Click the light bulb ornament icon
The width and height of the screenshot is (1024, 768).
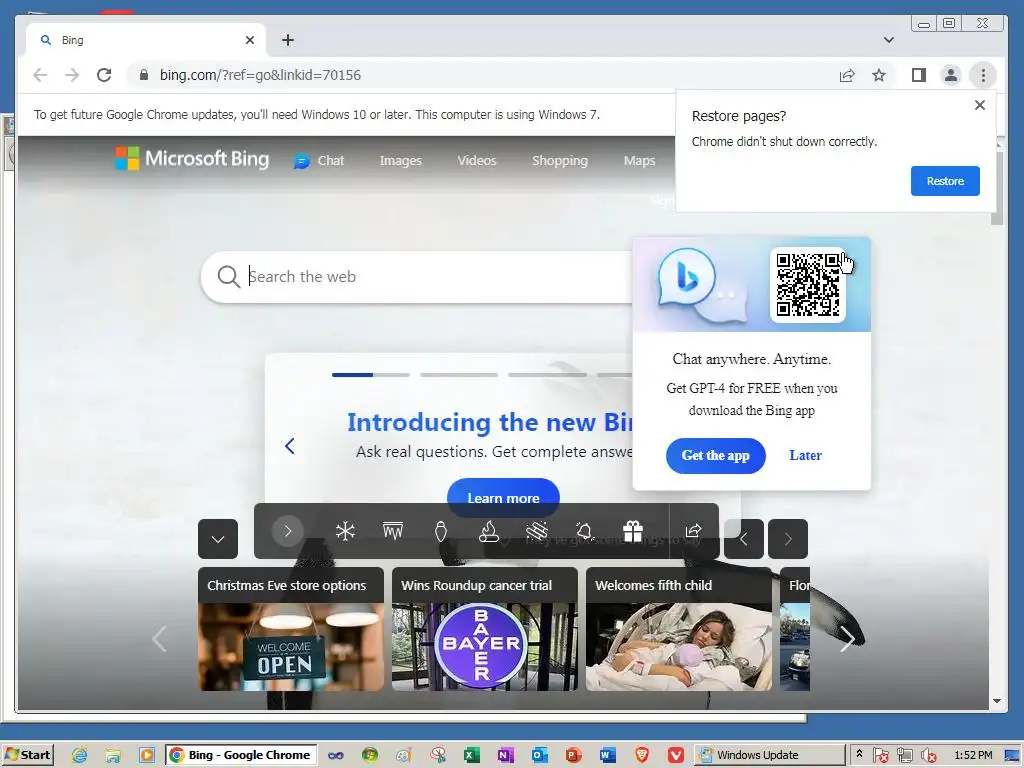tap(441, 531)
